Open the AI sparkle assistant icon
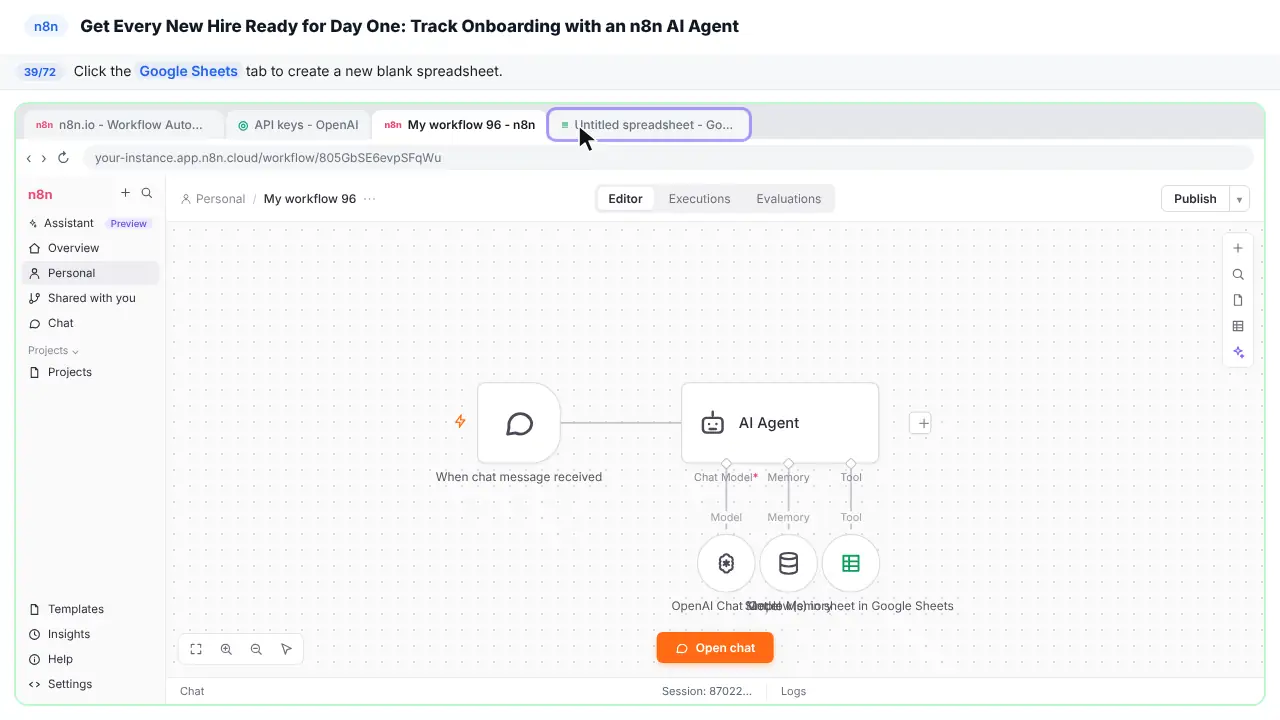 click(x=1238, y=352)
